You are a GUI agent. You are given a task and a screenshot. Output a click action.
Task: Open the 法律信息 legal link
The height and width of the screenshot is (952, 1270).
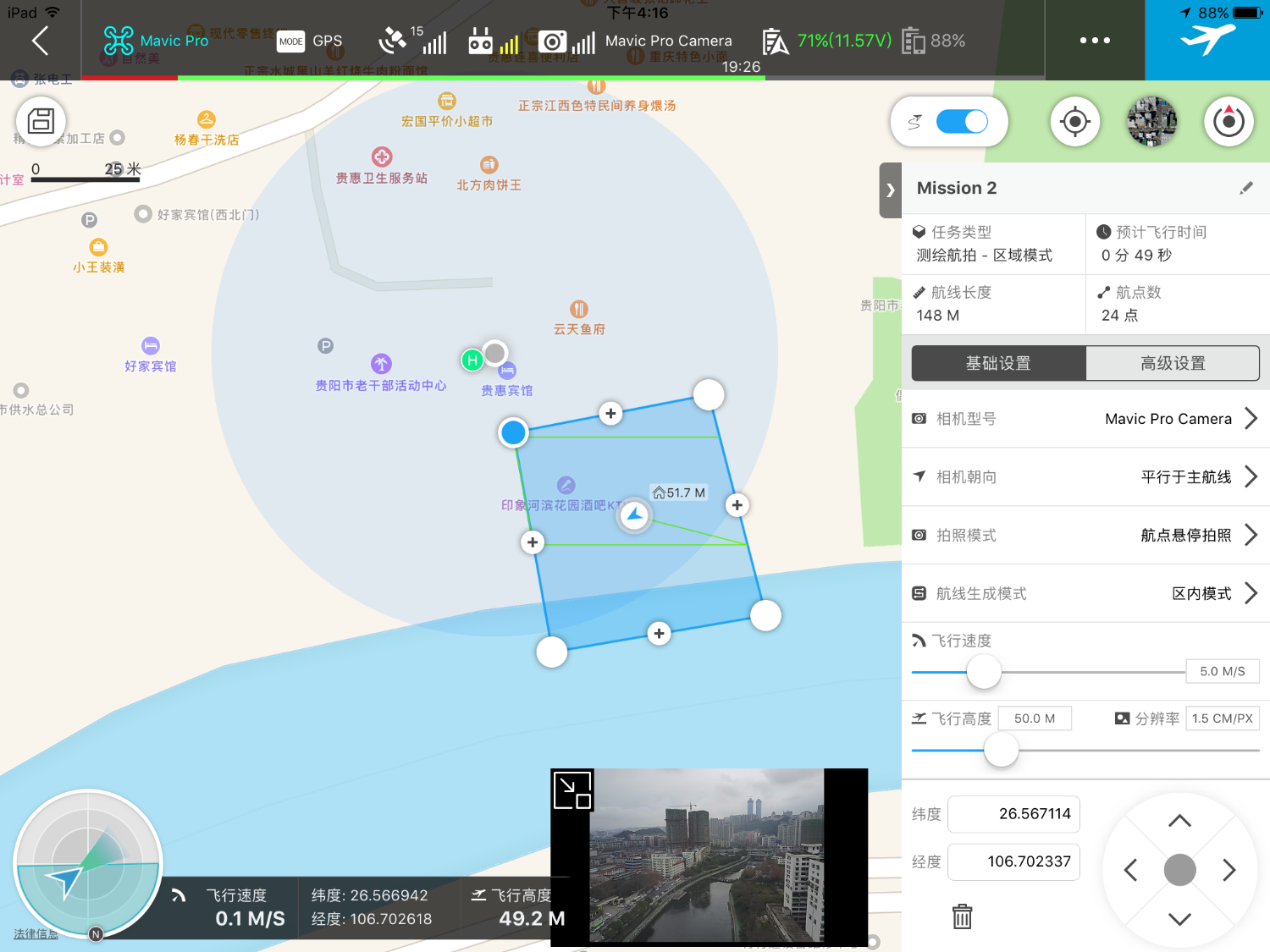36,934
